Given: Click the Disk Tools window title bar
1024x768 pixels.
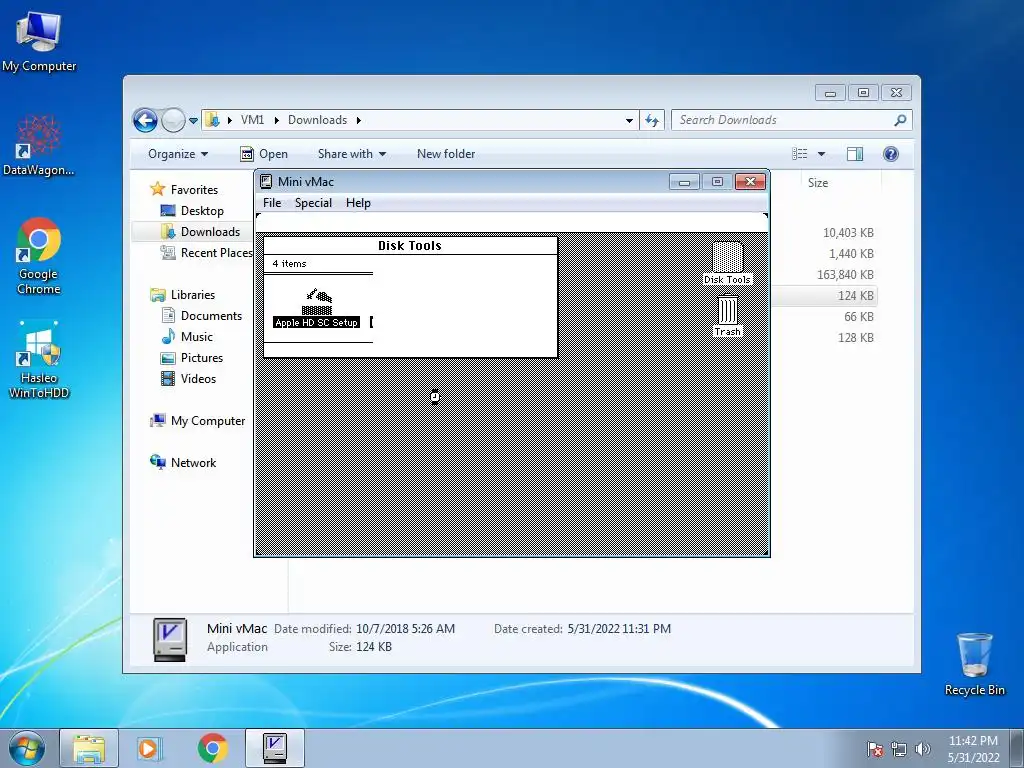Looking at the screenshot, I should coord(410,246).
